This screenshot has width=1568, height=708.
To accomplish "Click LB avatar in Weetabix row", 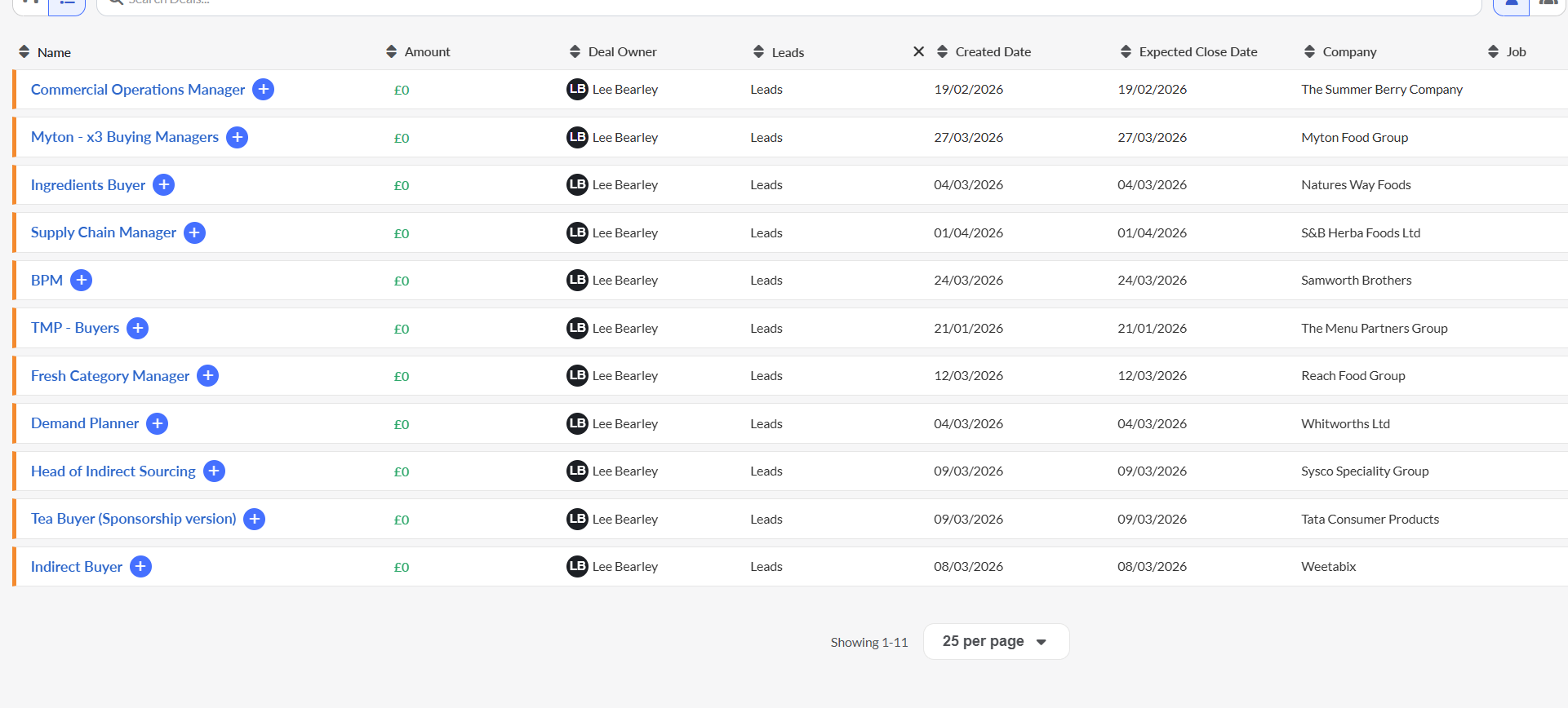I will coord(577,566).
